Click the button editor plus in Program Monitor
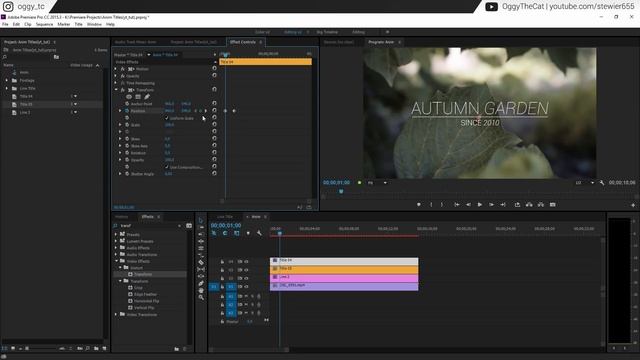Viewport: 640px width, 360px height. (633, 205)
